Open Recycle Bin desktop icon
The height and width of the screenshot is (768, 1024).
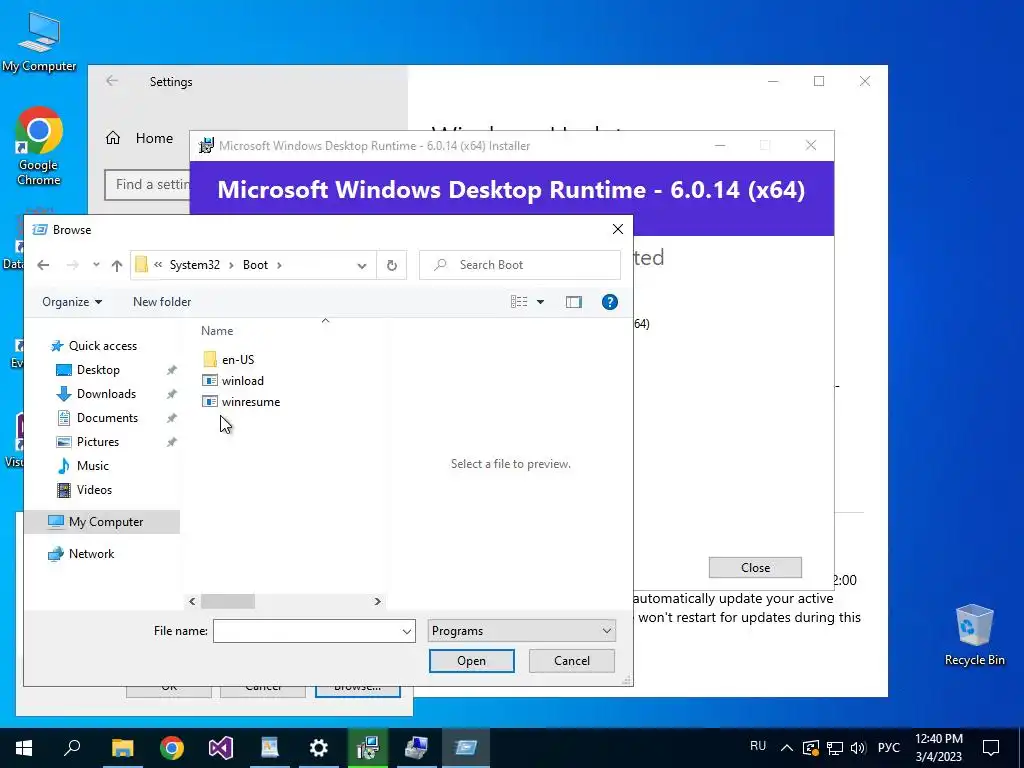974,635
